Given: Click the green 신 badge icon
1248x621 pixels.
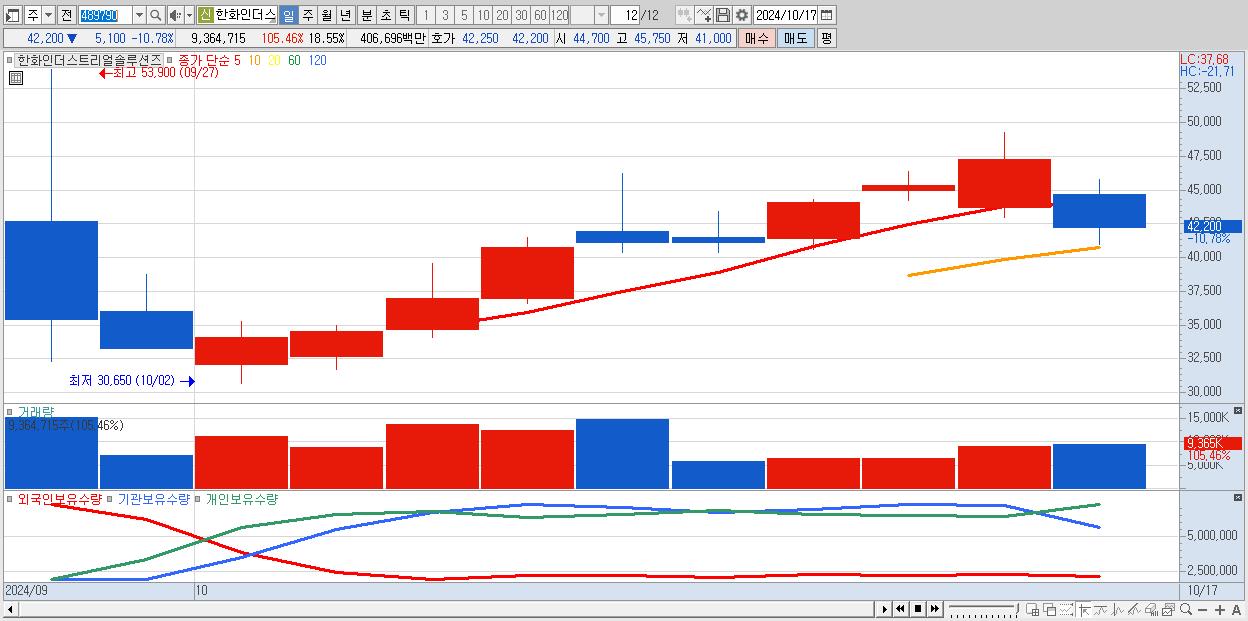Looking at the screenshot, I should point(204,15).
